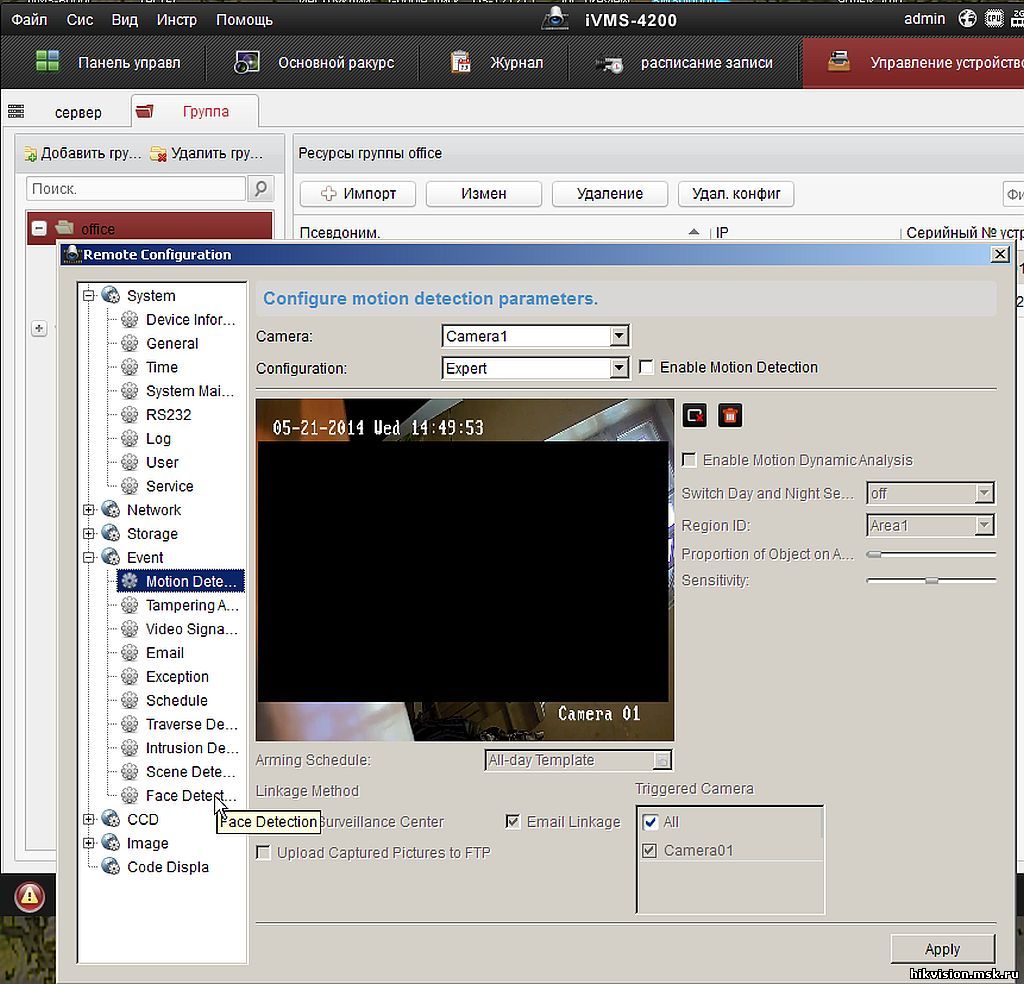Expand the Network tree node
Screen dimensions: 1024x984
(89, 509)
